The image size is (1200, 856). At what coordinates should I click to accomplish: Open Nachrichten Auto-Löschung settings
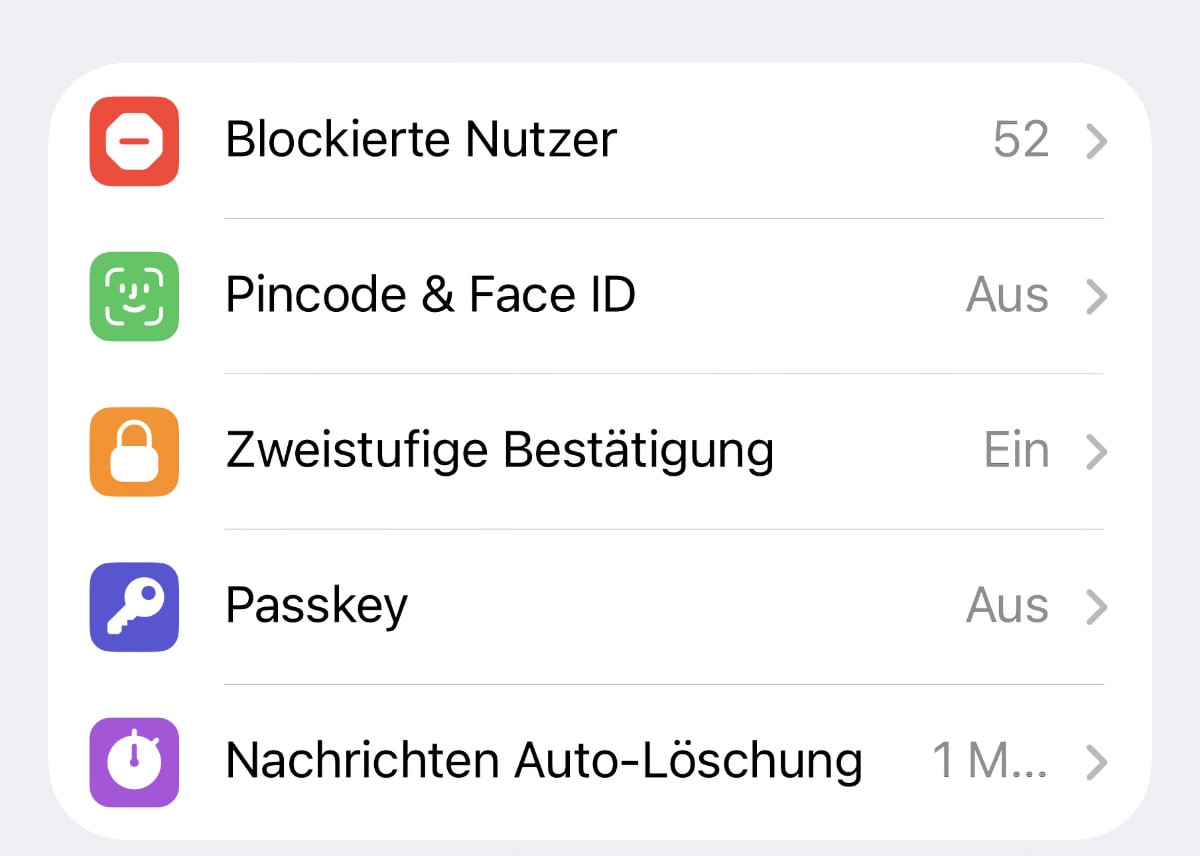pos(543,761)
